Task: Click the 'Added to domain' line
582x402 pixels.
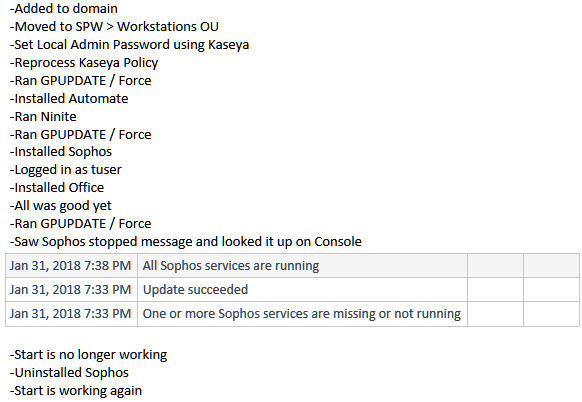Action: [64, 9]
